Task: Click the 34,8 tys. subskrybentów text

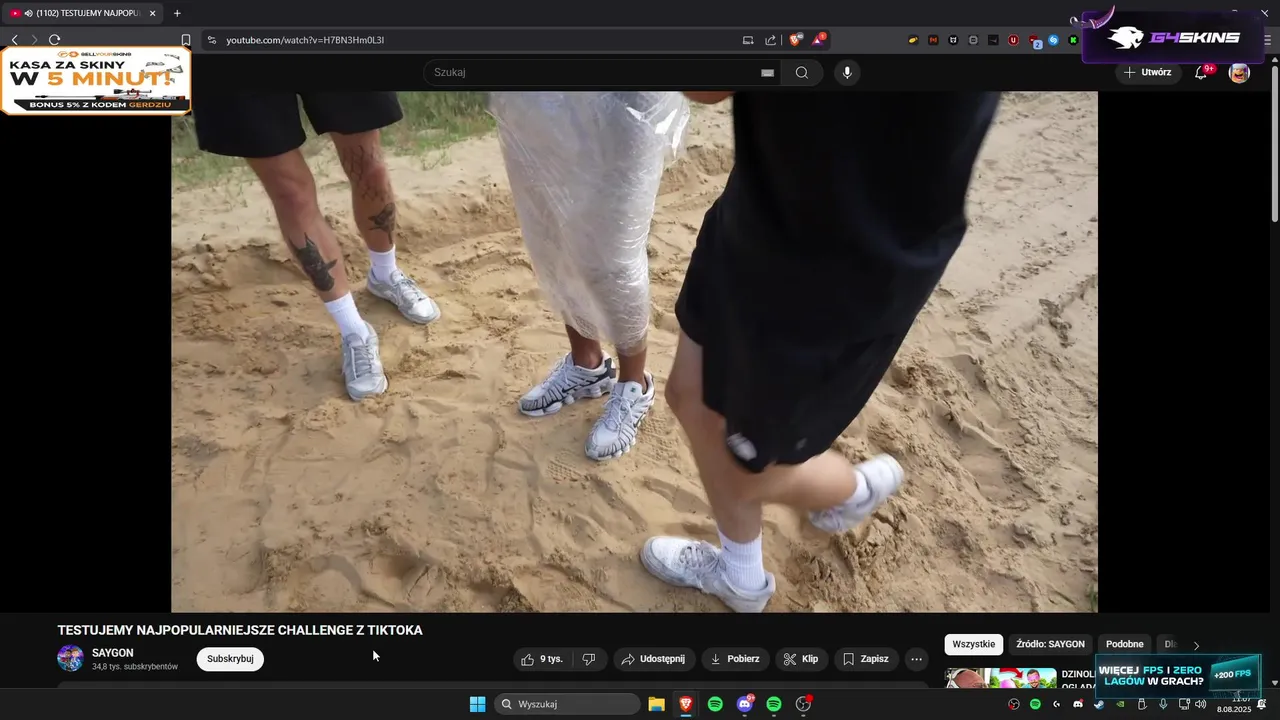Action: pos(135,666)
